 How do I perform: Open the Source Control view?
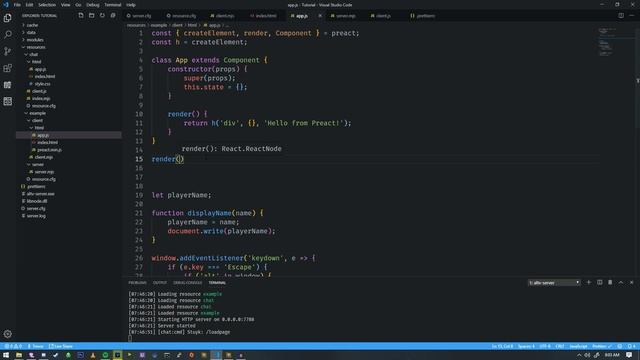[8, 51]
